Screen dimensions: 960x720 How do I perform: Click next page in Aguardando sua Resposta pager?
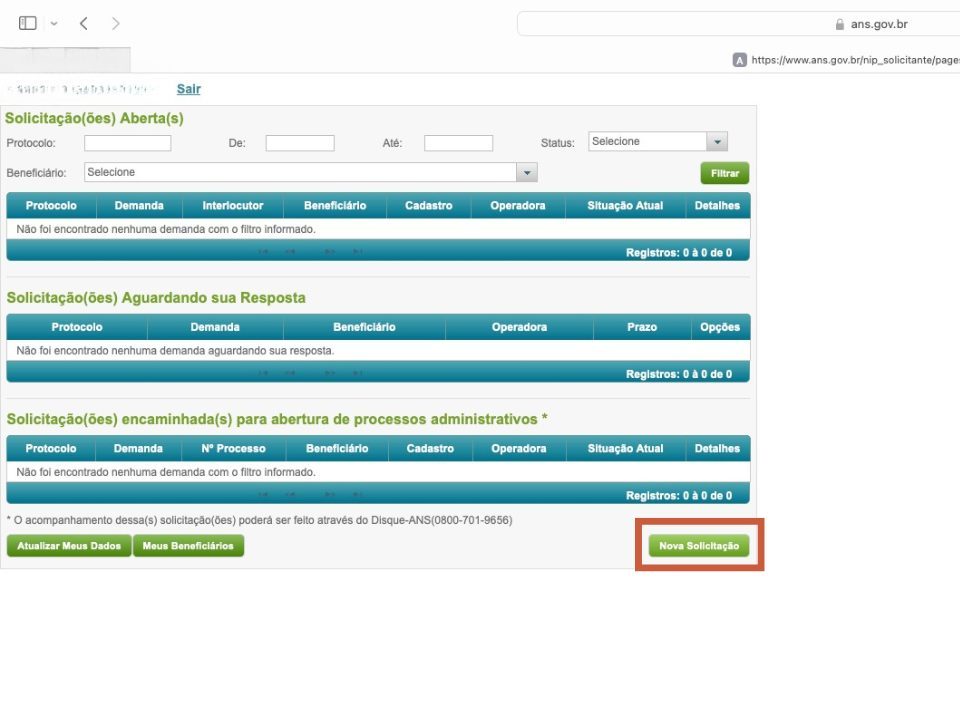click(x=330, y=374)
